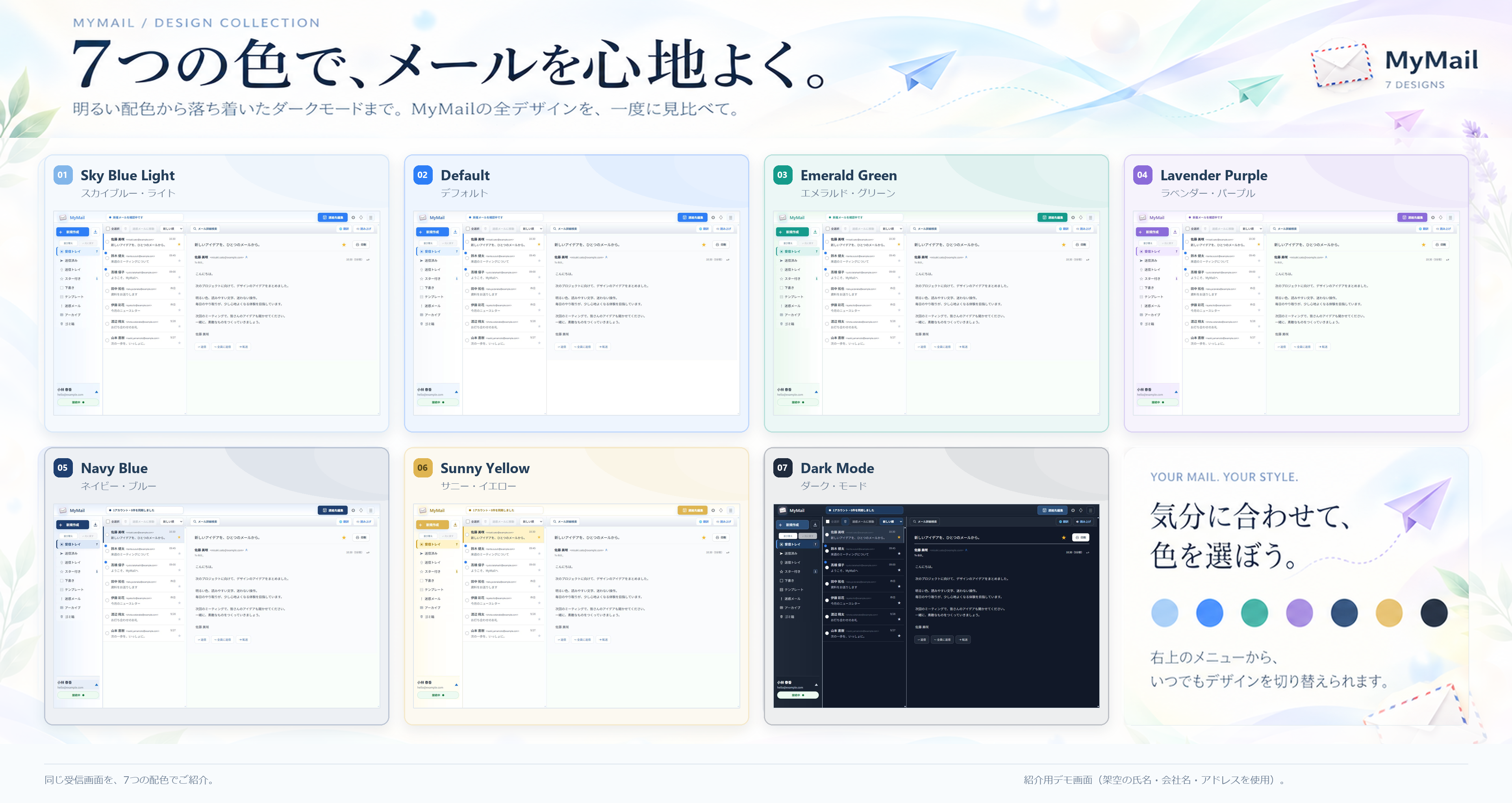The width and height of the screenshot is (1512, 803).
Task: Click the trash icon in Dark Mode list toolbar
Action: (845, 521)
